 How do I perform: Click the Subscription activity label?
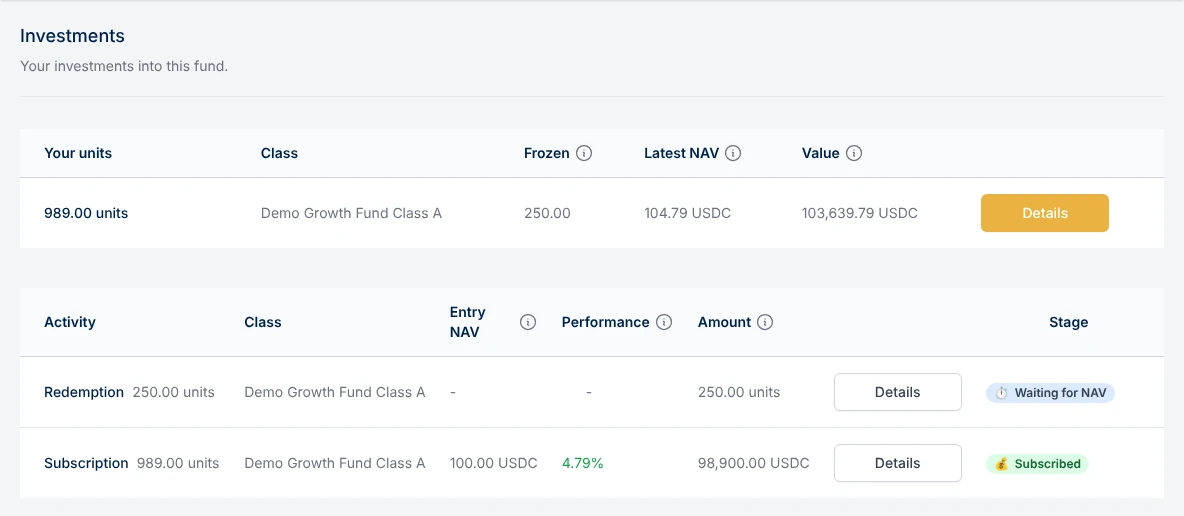[x=86, y=463]
